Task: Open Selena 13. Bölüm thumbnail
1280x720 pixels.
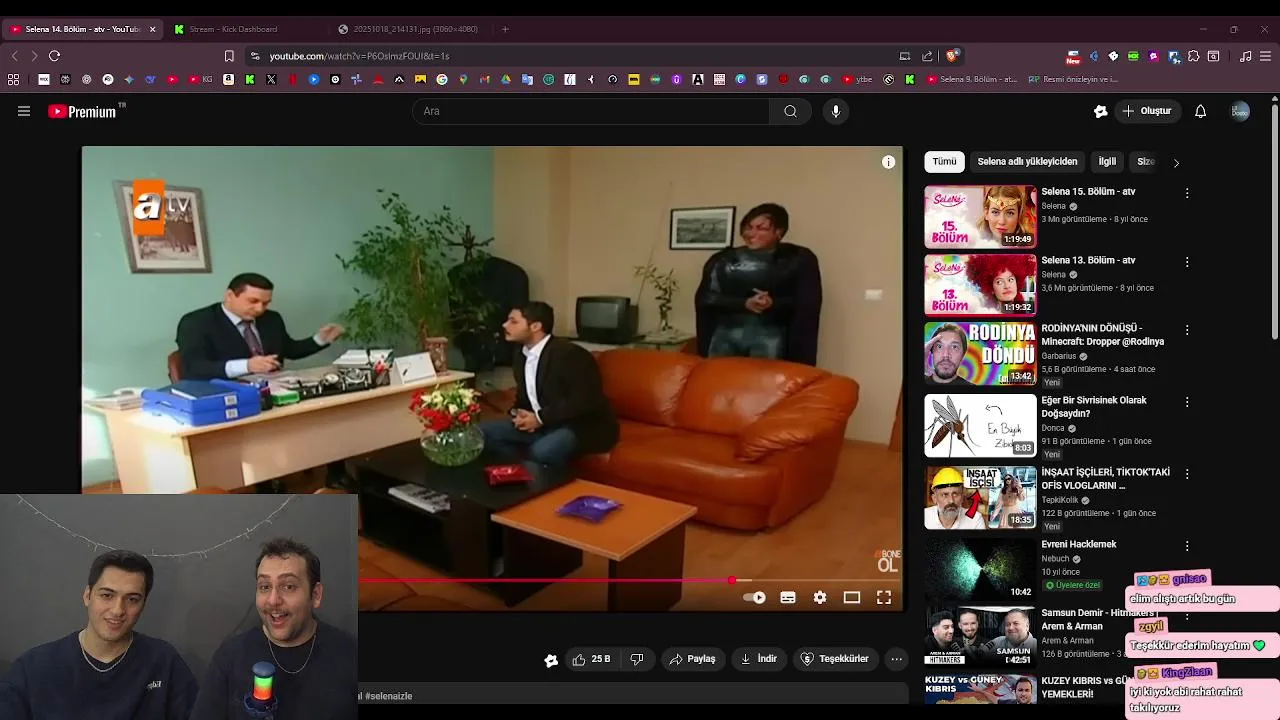Action: [980, 285]
